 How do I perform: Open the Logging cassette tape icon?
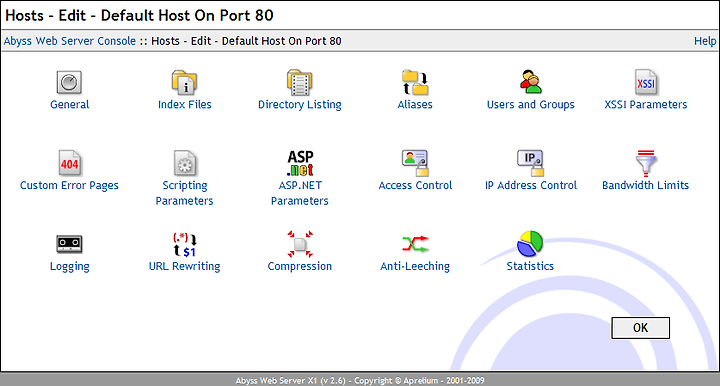click(69, 244)
